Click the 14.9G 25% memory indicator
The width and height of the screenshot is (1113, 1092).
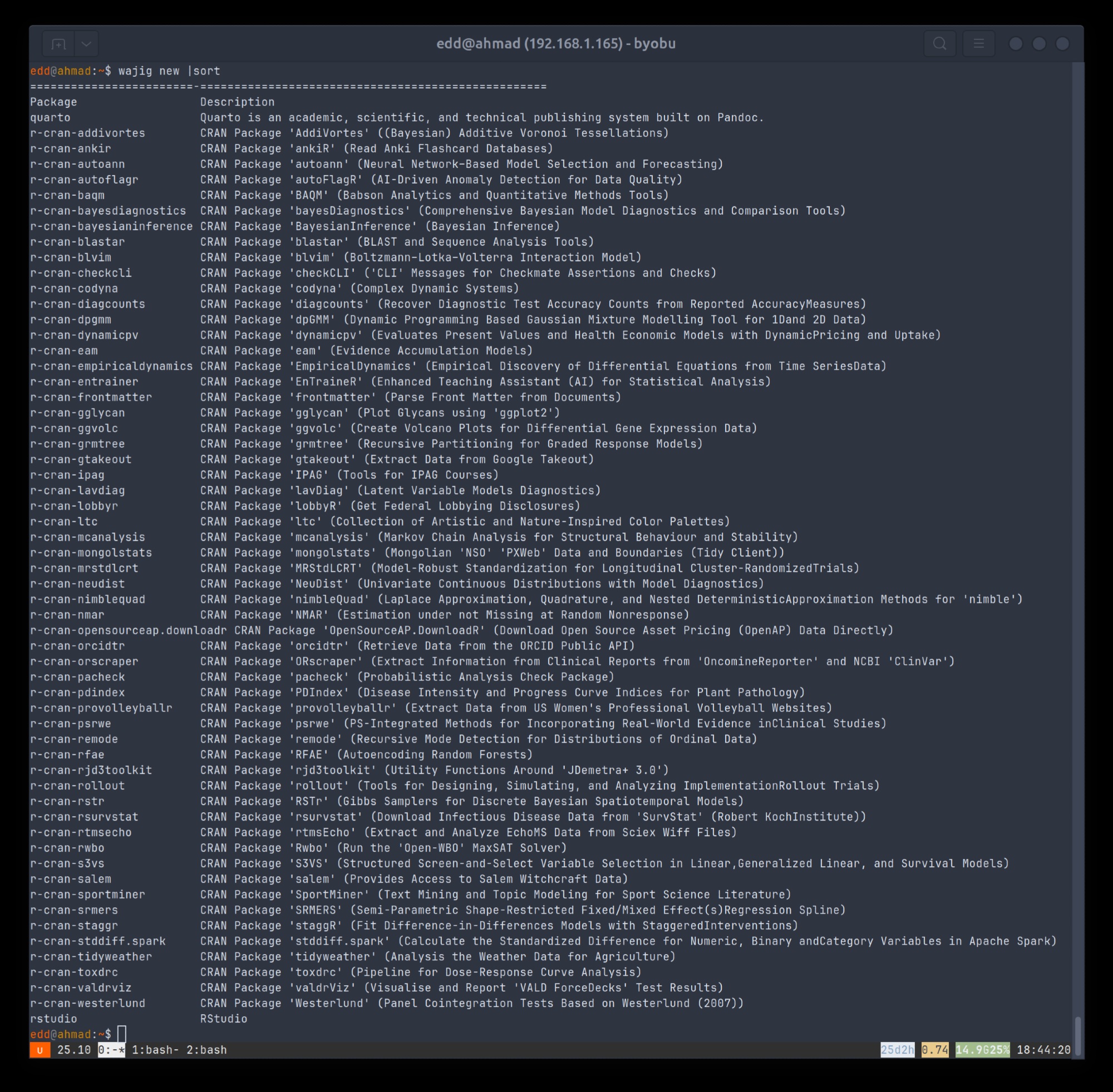tap(982, 1050)
